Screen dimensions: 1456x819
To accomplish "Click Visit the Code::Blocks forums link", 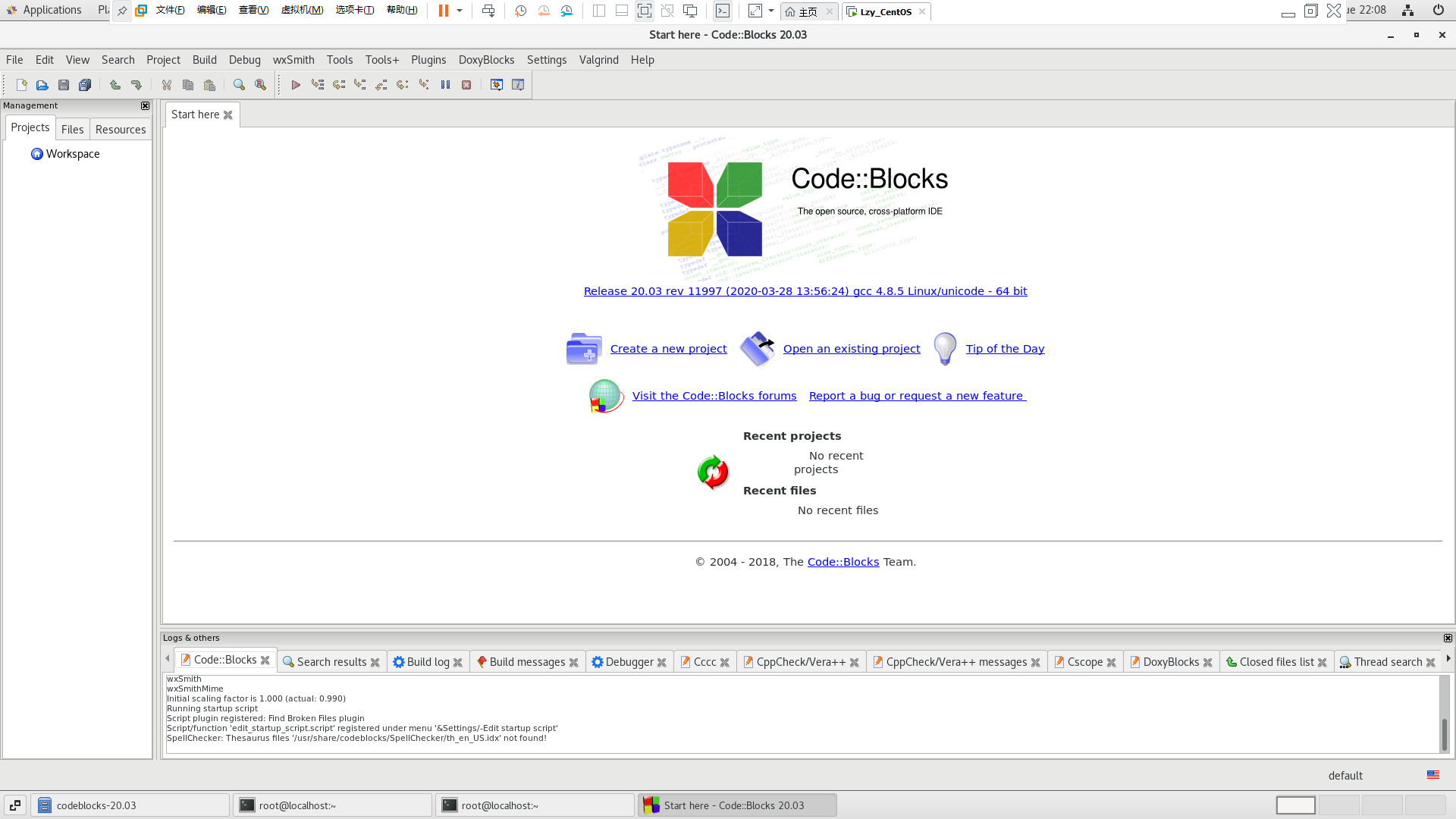I will pos(714,396).
